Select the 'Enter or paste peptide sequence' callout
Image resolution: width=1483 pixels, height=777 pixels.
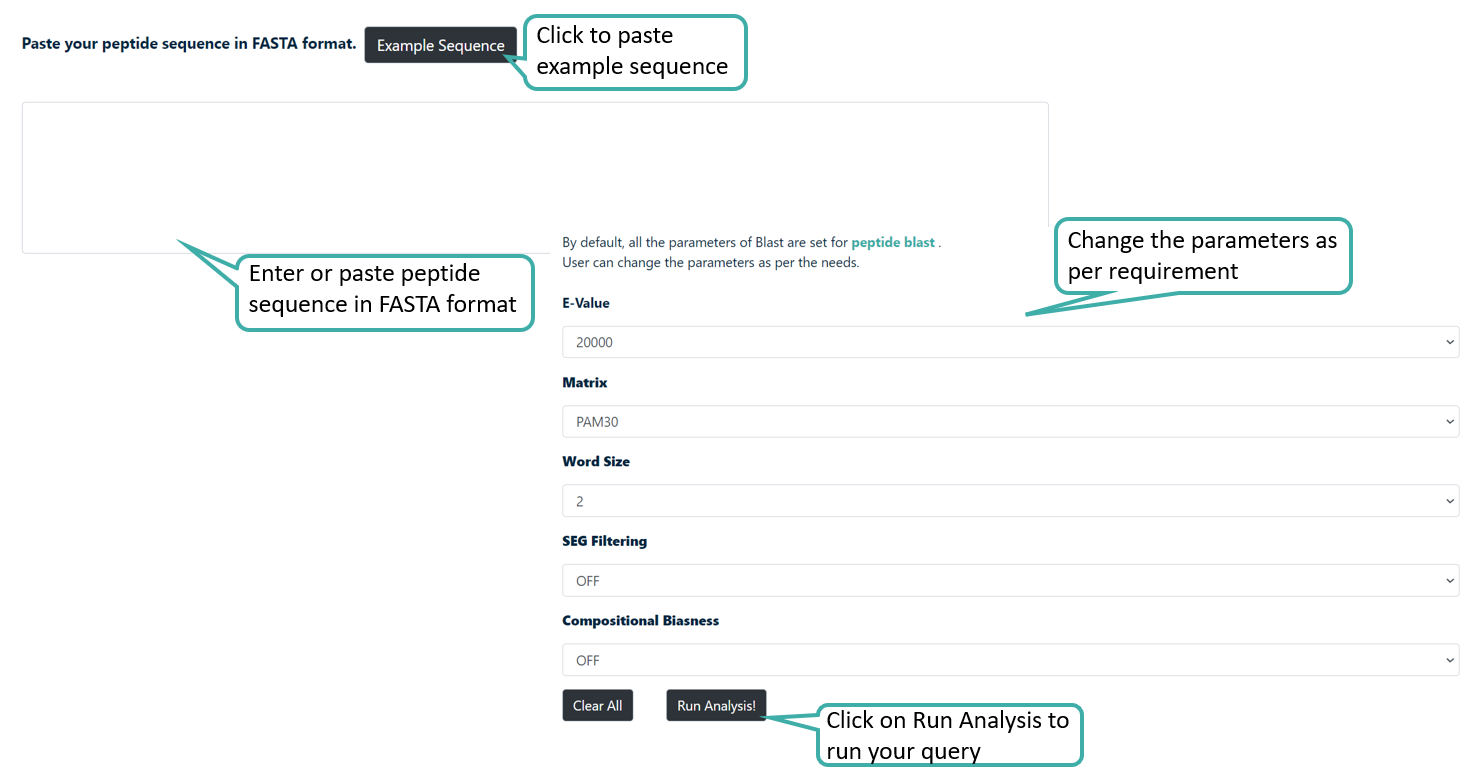(385, 290)
